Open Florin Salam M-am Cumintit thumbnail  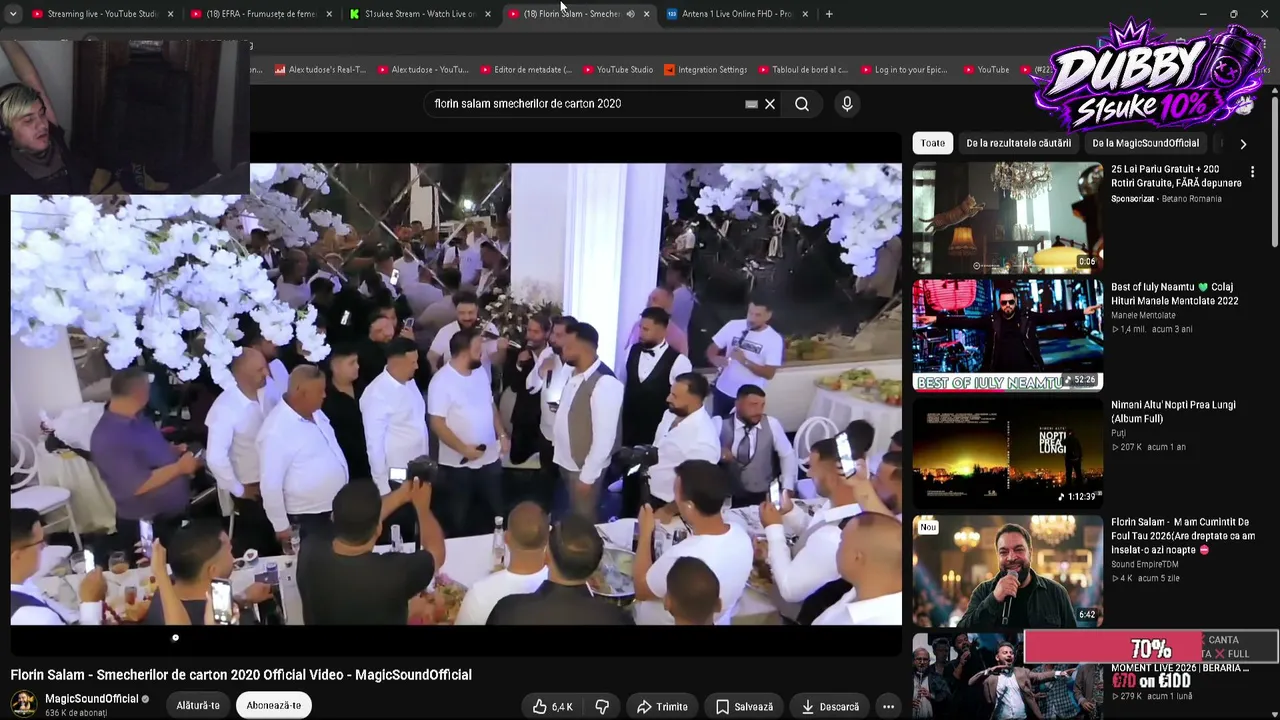[1008, 570]
